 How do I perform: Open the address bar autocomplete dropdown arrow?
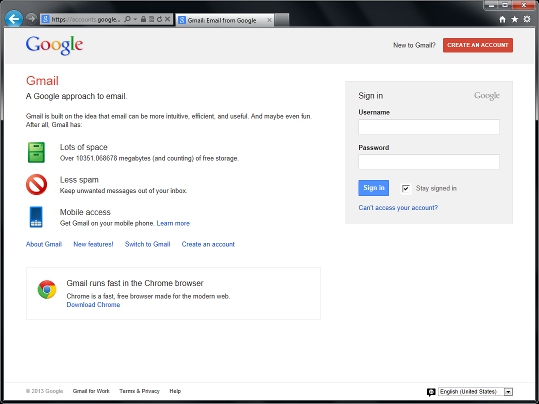point(135,19)
